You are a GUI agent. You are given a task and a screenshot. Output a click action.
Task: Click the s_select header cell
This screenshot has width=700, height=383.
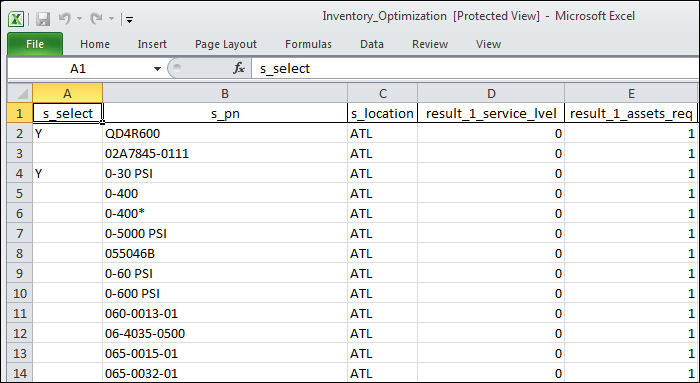[67, 113]
